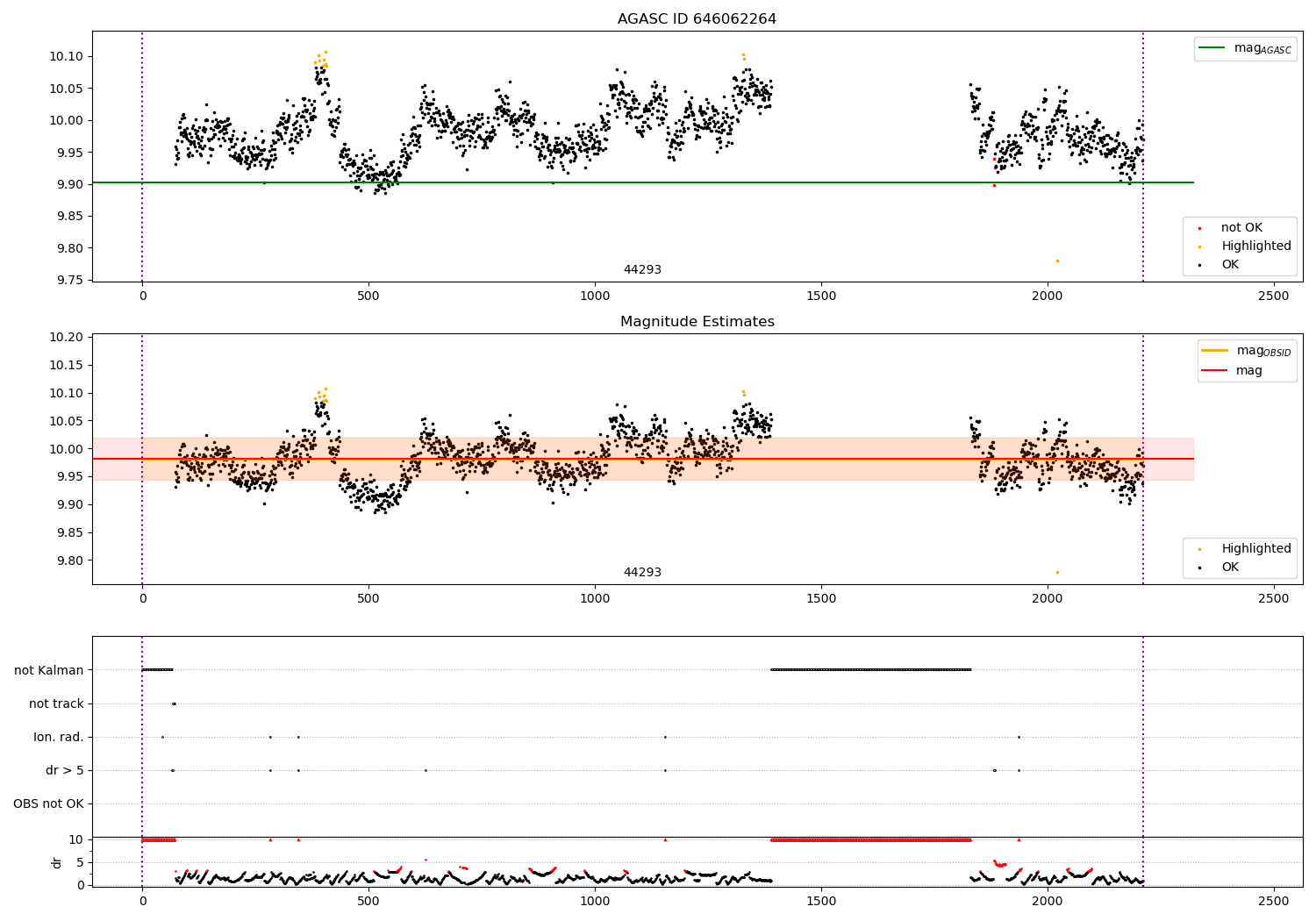
Task: Click the 'OBS not OK' row label in the bottom plot
Action: 48,803
